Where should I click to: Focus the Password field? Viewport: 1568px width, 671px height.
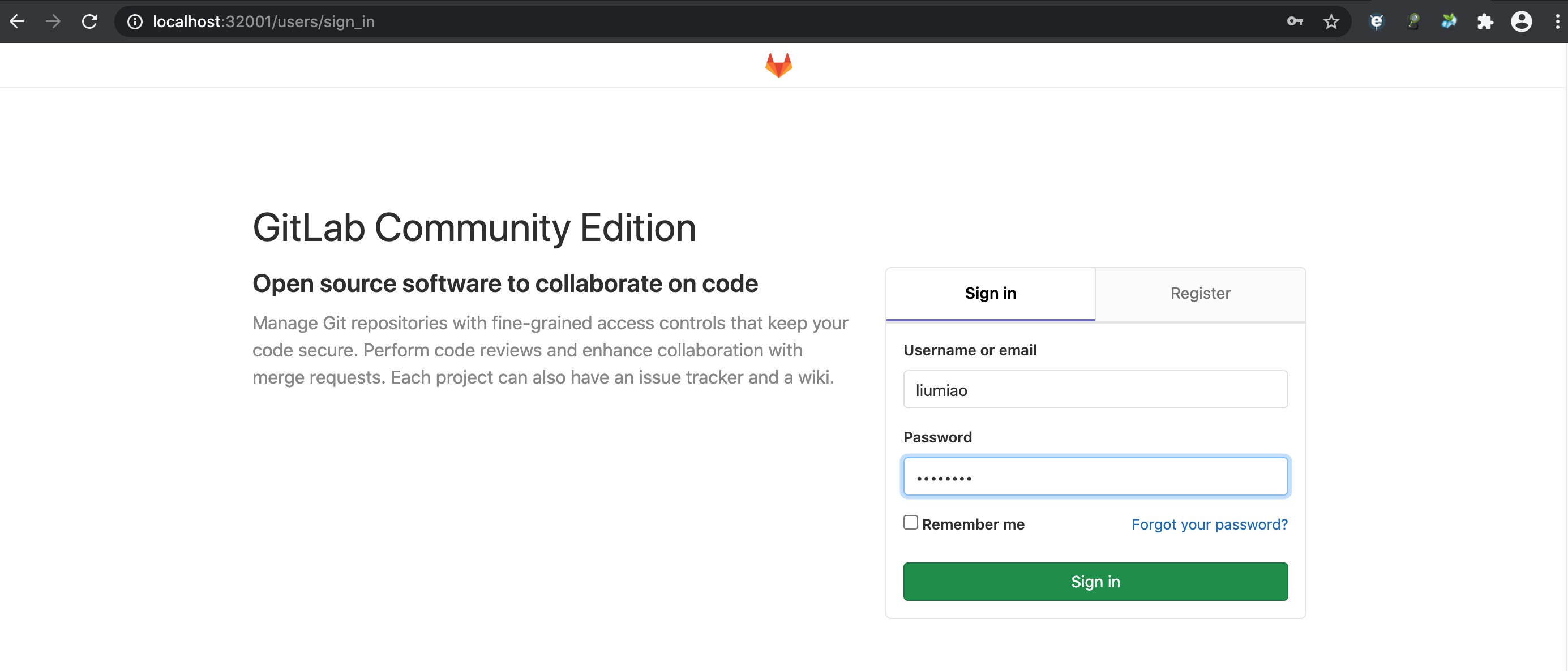[x=1095, y=476]
